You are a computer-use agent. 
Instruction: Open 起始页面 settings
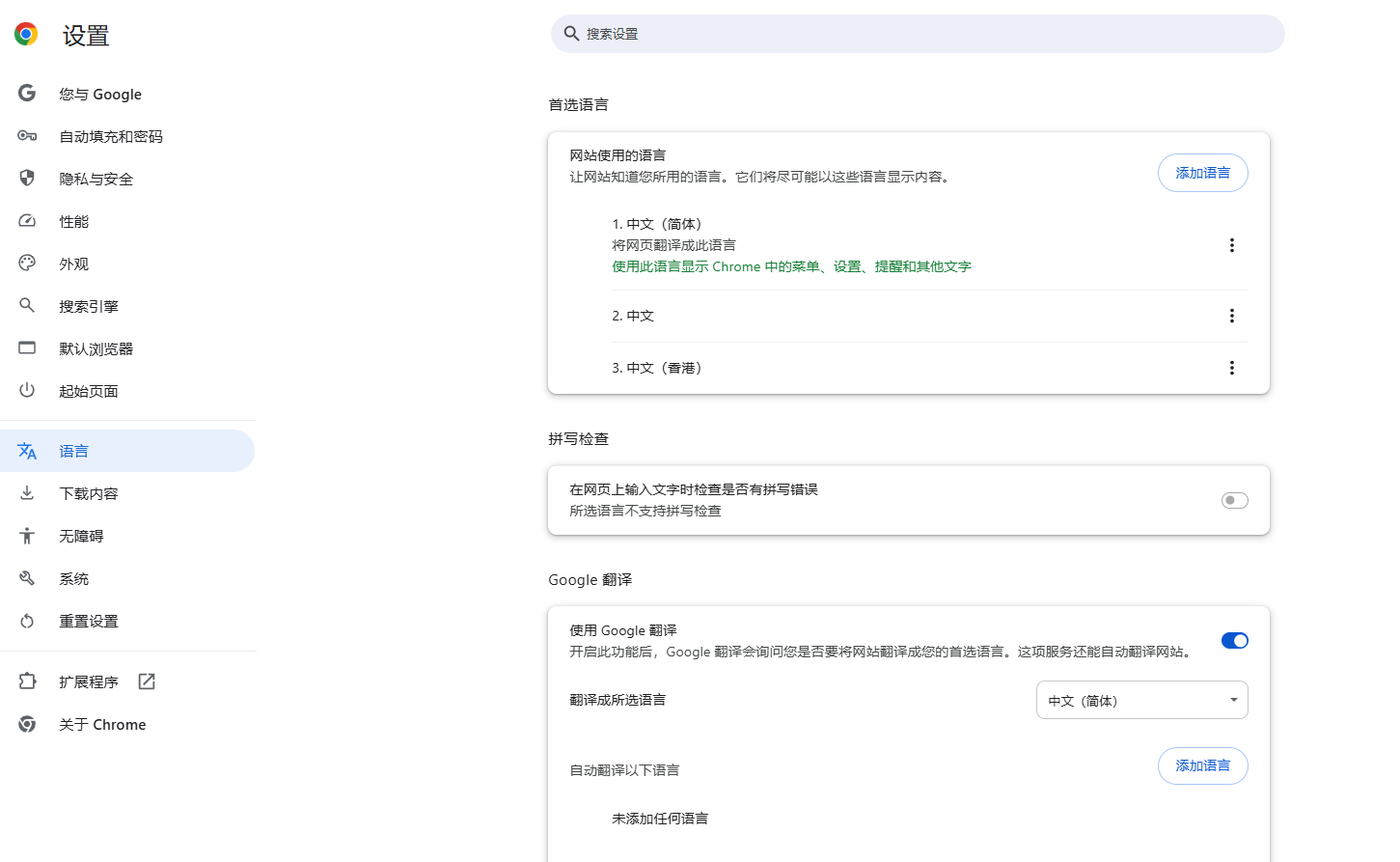click(x=127, y=391)
